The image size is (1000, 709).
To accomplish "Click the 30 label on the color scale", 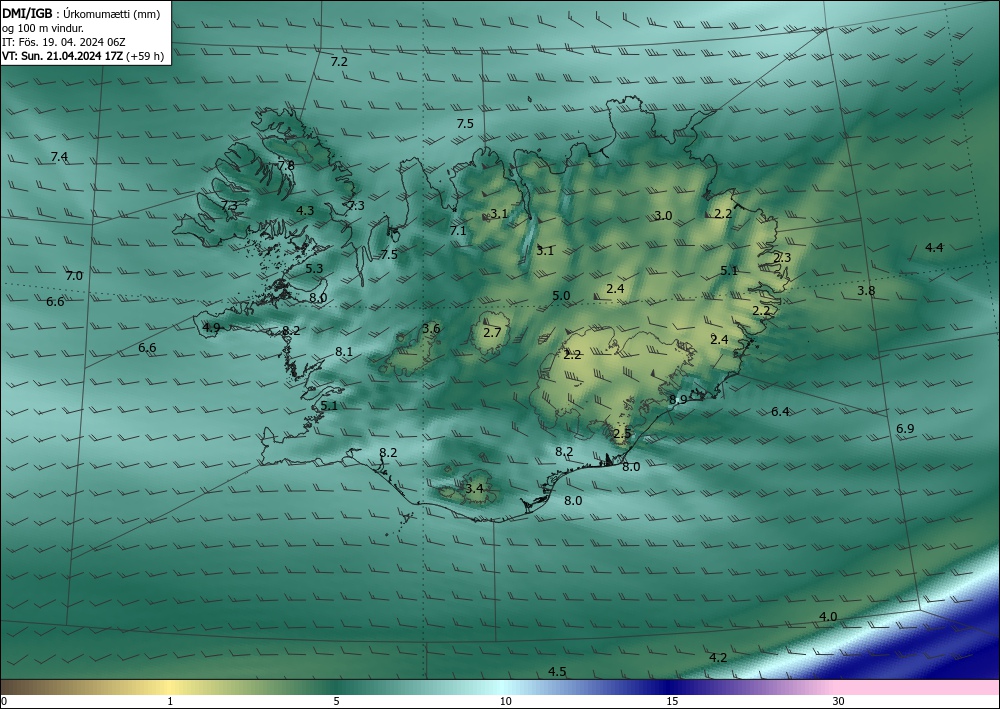I will pos(838,701).
